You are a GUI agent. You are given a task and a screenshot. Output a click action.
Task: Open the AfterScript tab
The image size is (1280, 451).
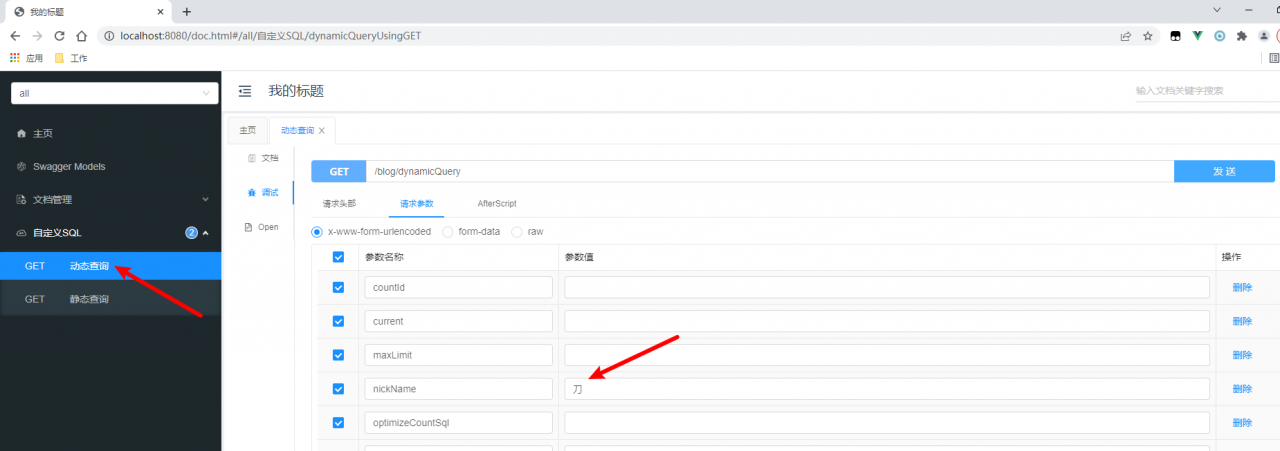coord(497,203)
